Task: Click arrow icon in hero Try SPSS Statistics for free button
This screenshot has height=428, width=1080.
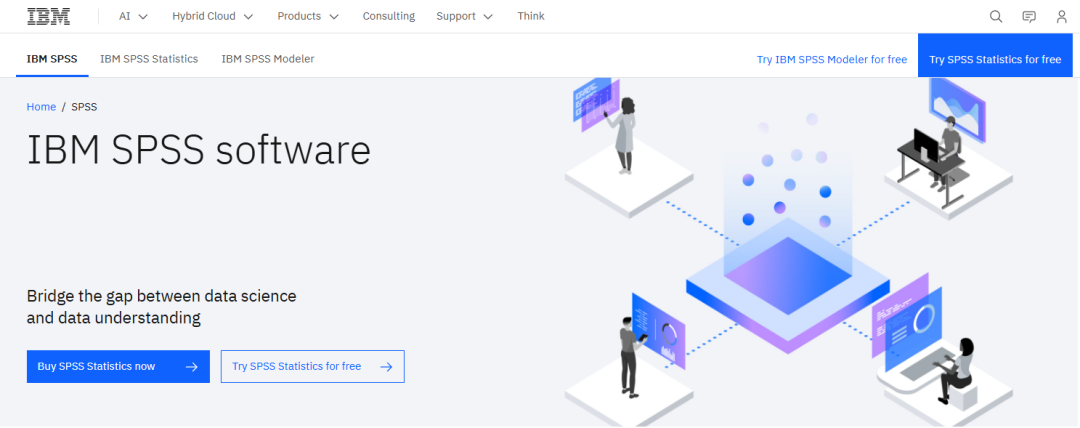Action: 386,367
